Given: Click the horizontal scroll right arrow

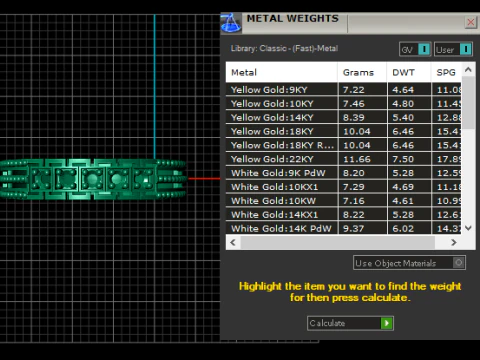Looking at the screenshot, I should 454,242.
